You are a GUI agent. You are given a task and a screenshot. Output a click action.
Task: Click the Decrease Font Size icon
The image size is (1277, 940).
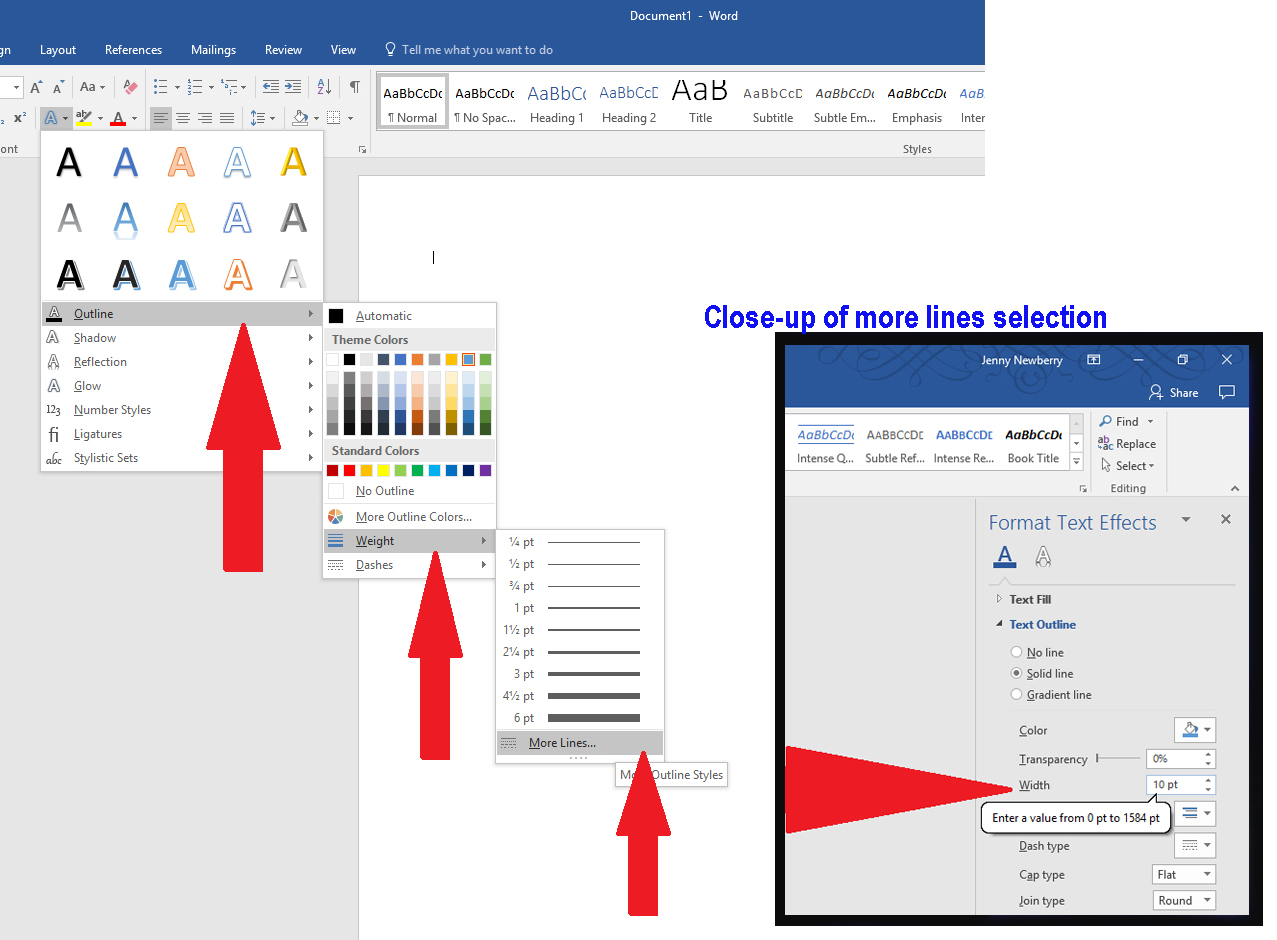point(59,87)
